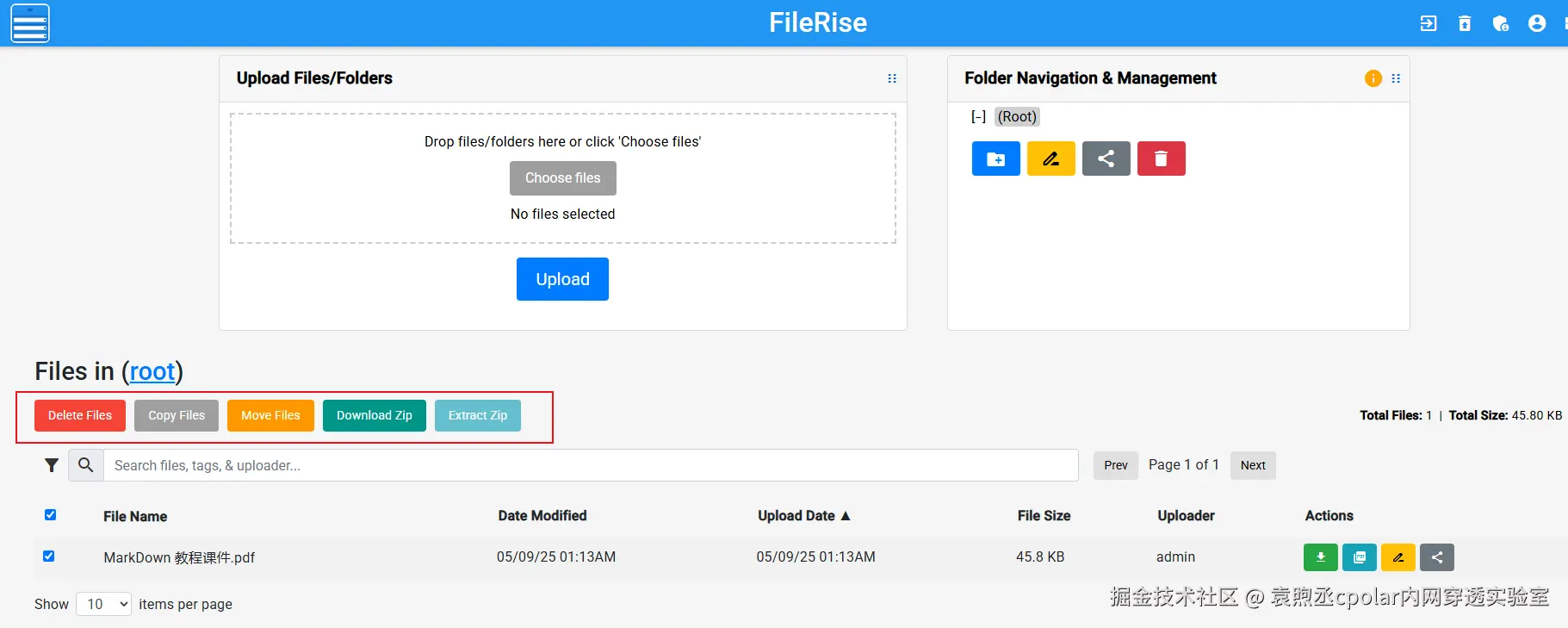The width and height of the screenshot is (1568, 628).
Task: Open the hamburger menu in the header
Action: [30, 23]
